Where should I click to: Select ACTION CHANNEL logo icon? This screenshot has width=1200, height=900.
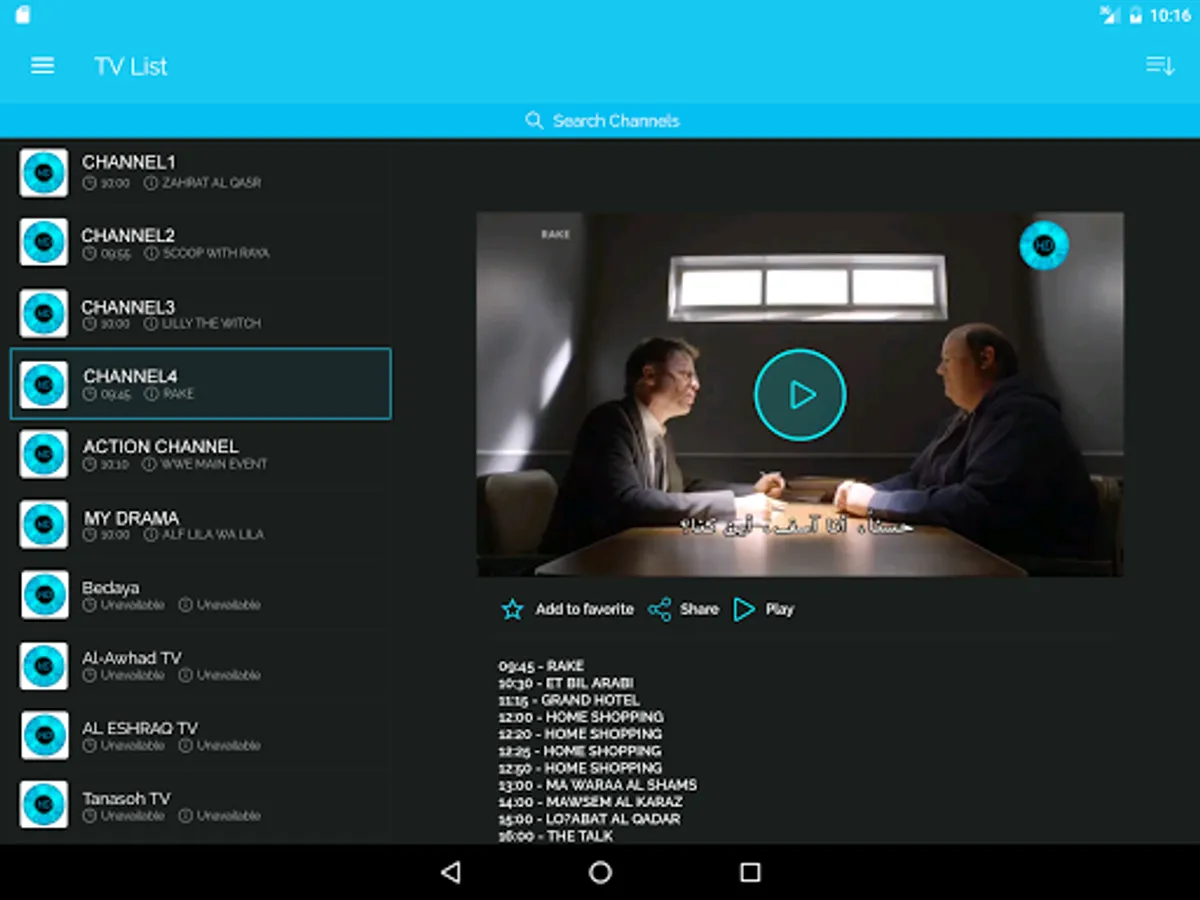point(44,455)
